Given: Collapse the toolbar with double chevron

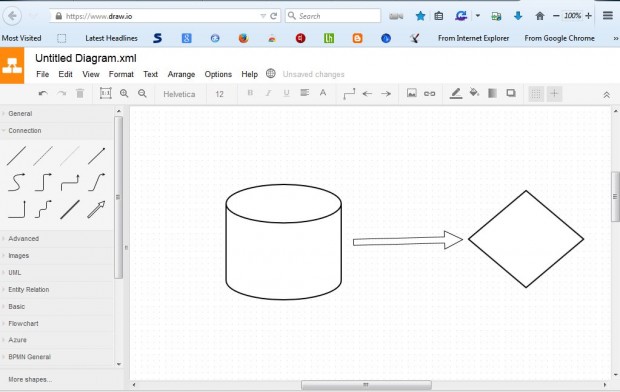Looking at the screenshot, I should click(607, 95).
